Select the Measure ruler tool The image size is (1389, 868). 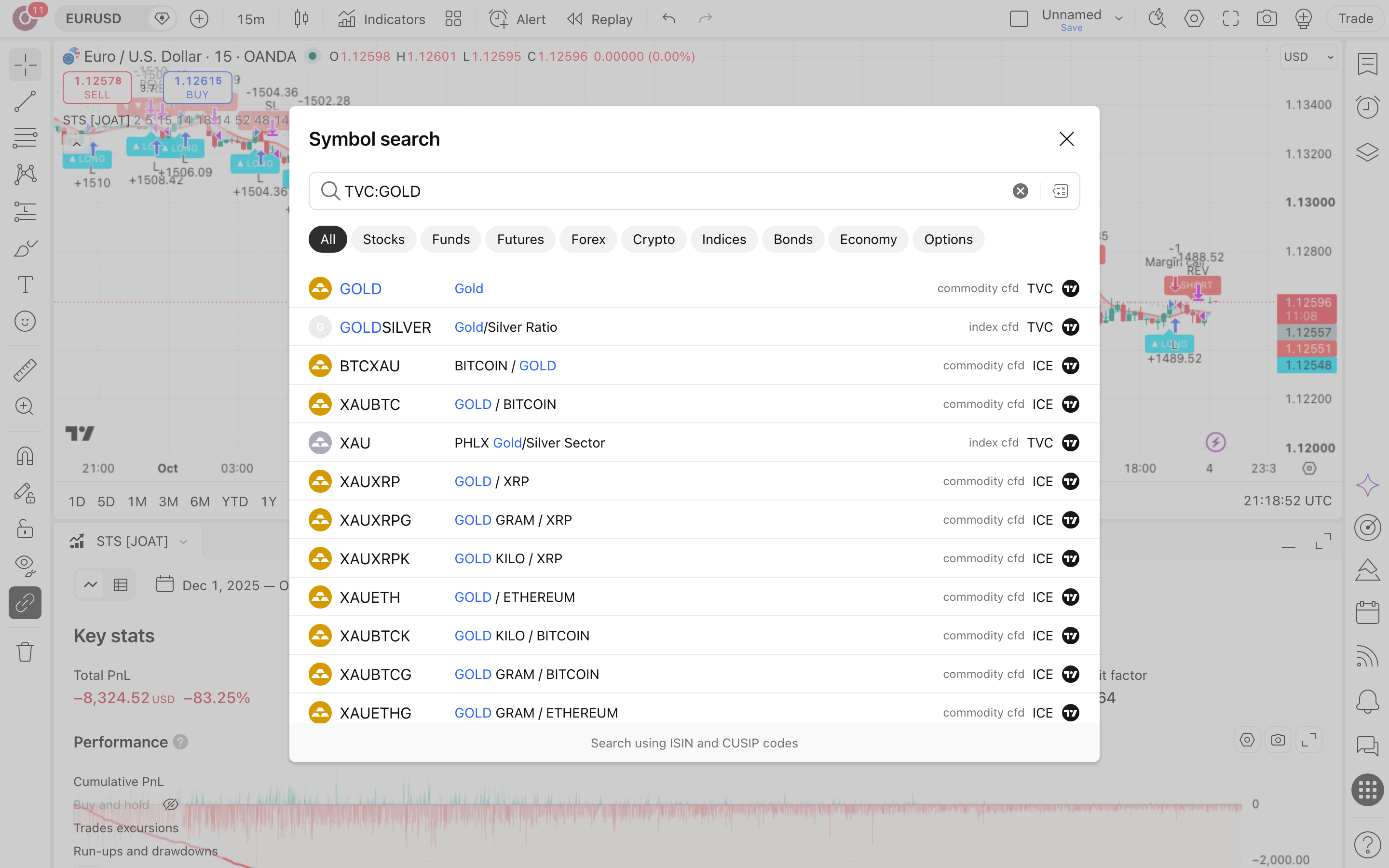(25, 370)
